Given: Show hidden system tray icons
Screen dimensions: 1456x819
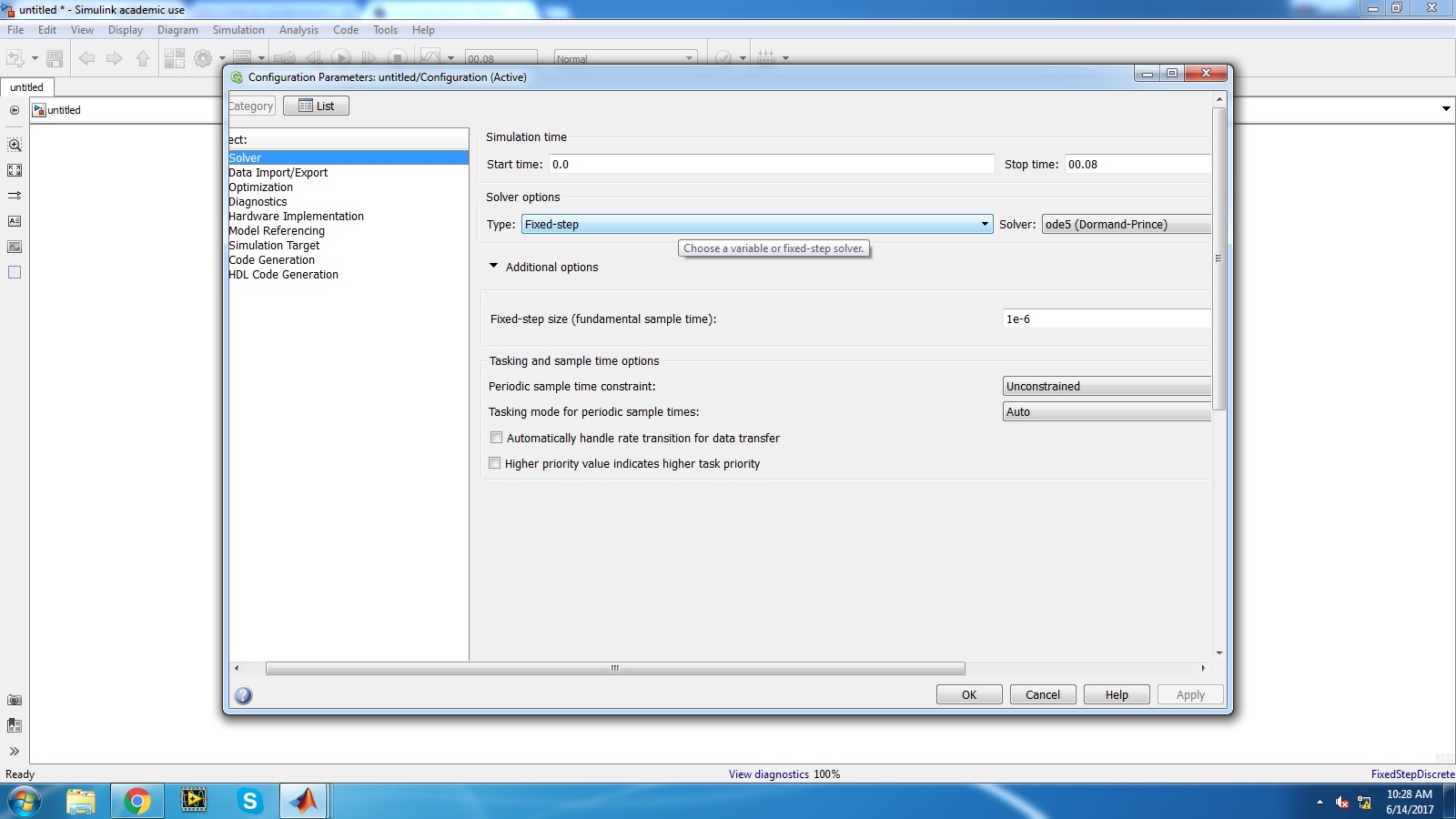Looking at the screenshot, I should [x=1319, y=802].
